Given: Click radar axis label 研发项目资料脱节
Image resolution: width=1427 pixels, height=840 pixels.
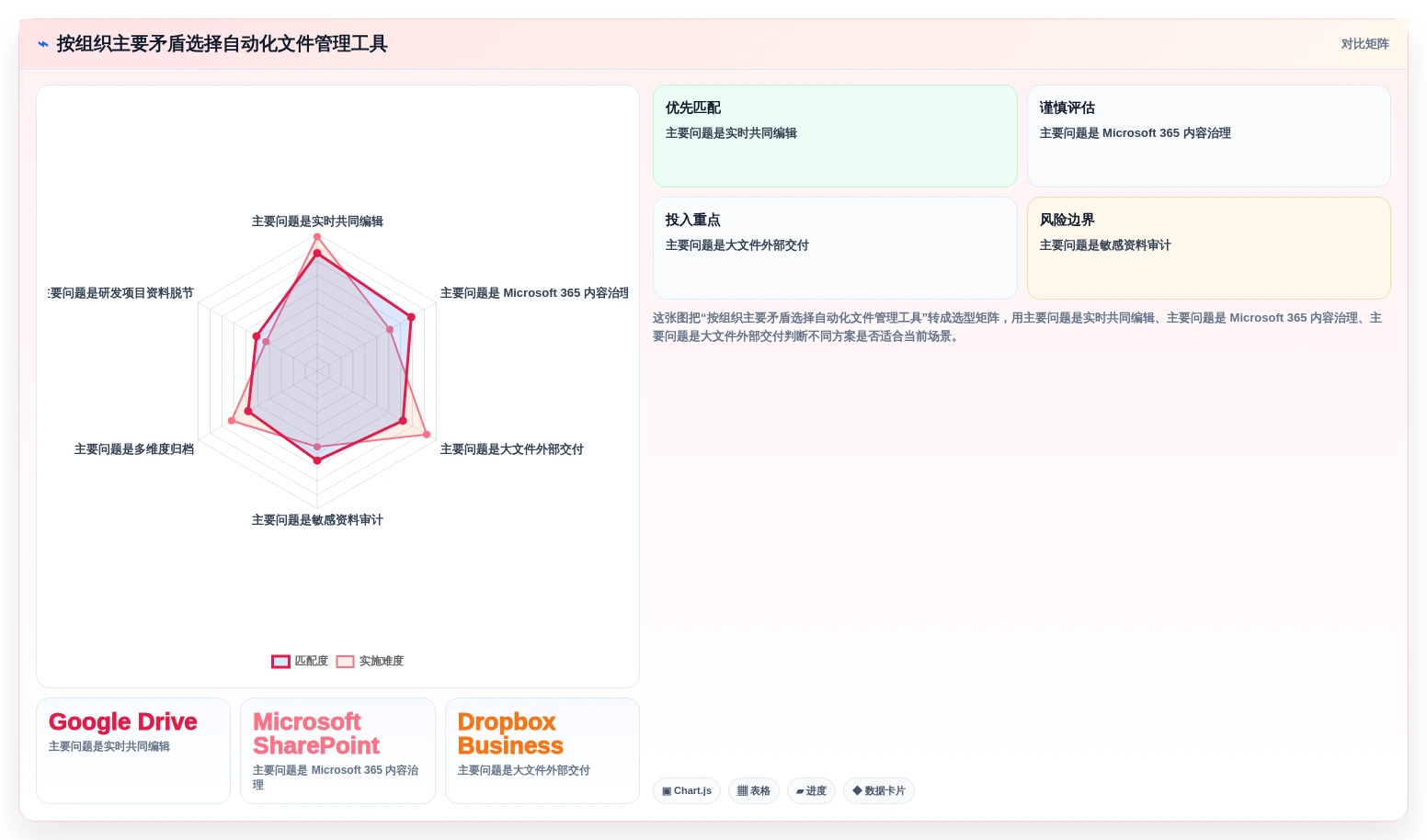Looking at the screenshot, I should tap(121, 293).
